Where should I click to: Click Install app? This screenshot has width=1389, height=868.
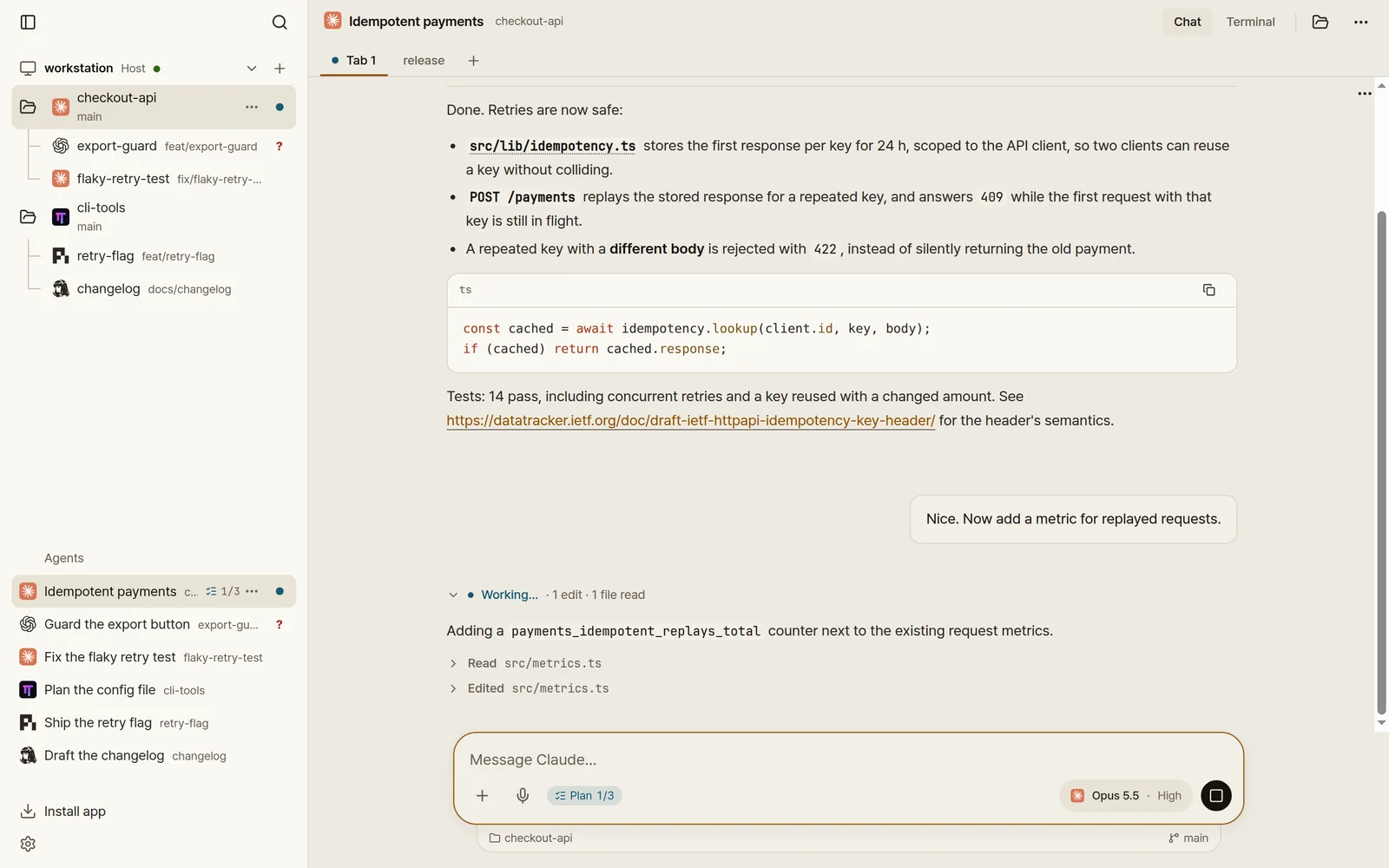point(63,812)
